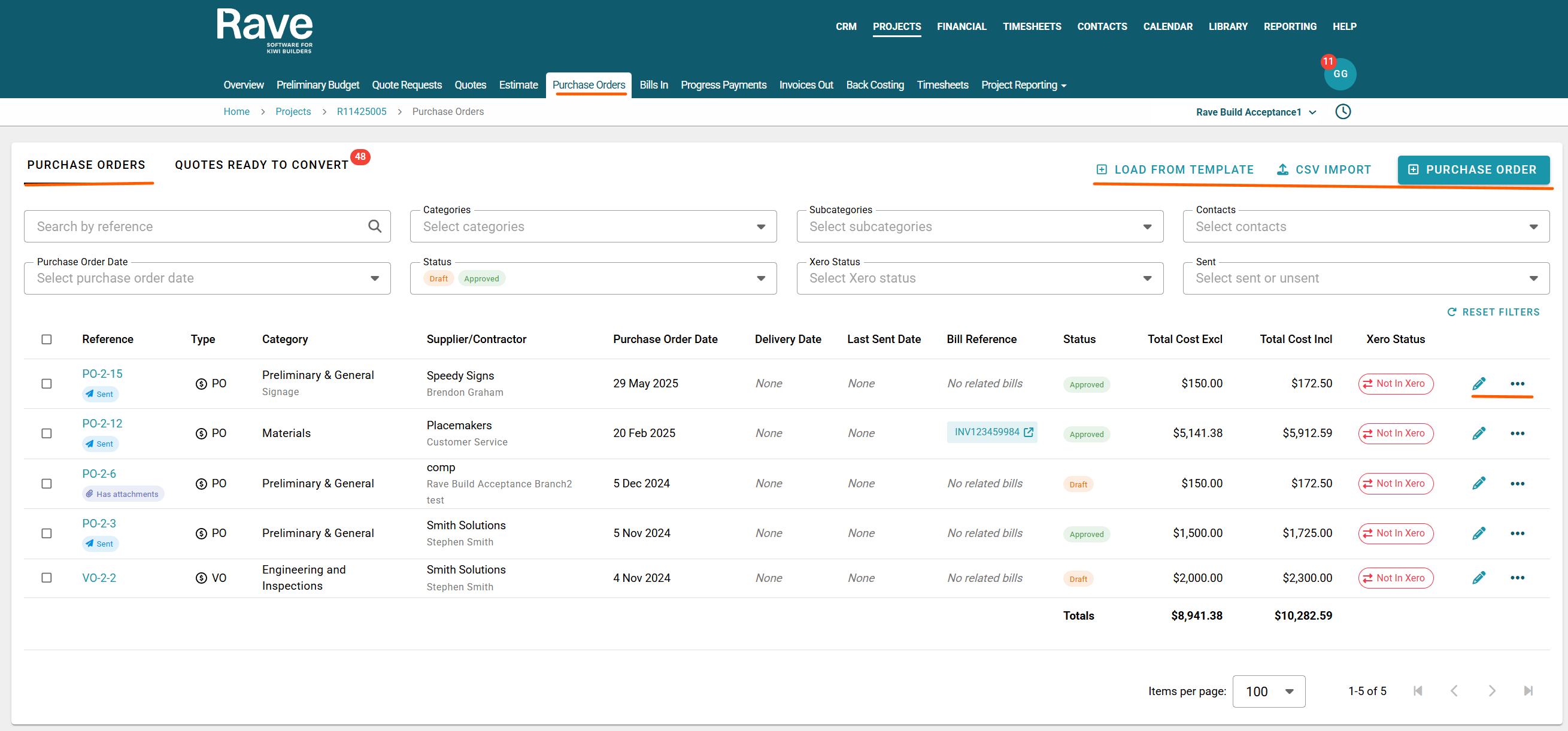This screenshot has height=731, width=1568.
Task: Click the pencil edit icon for PO-2-15
Action: click(x=1479, y=383)
